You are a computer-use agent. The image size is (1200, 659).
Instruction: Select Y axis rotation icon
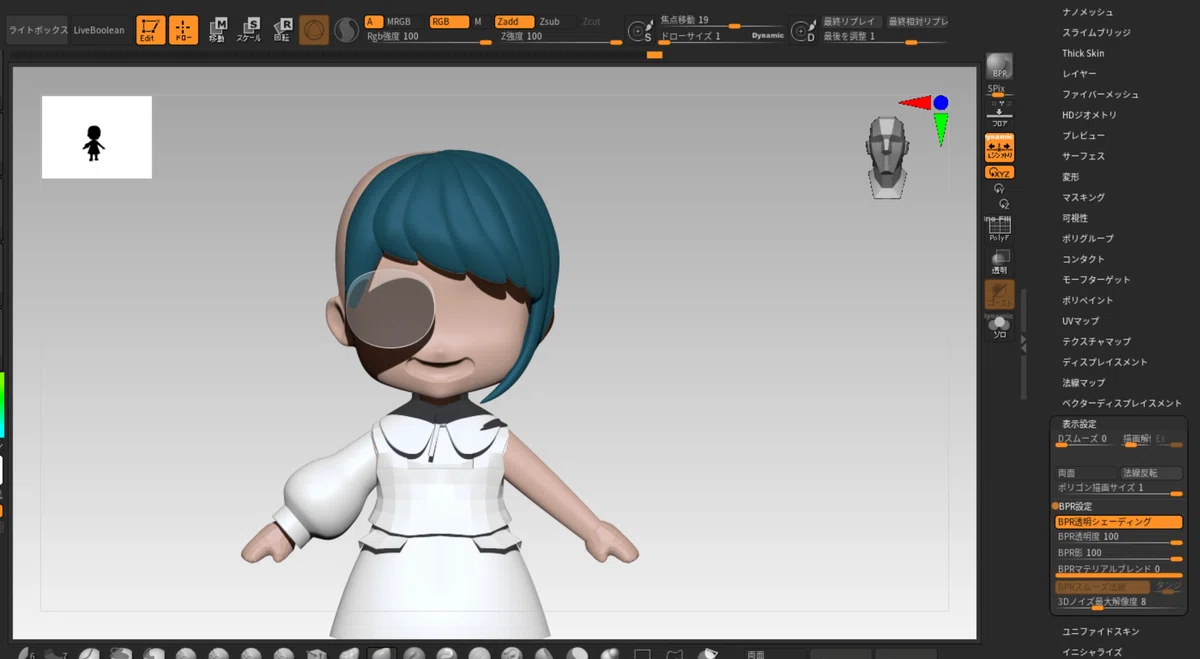click(999, 188)
